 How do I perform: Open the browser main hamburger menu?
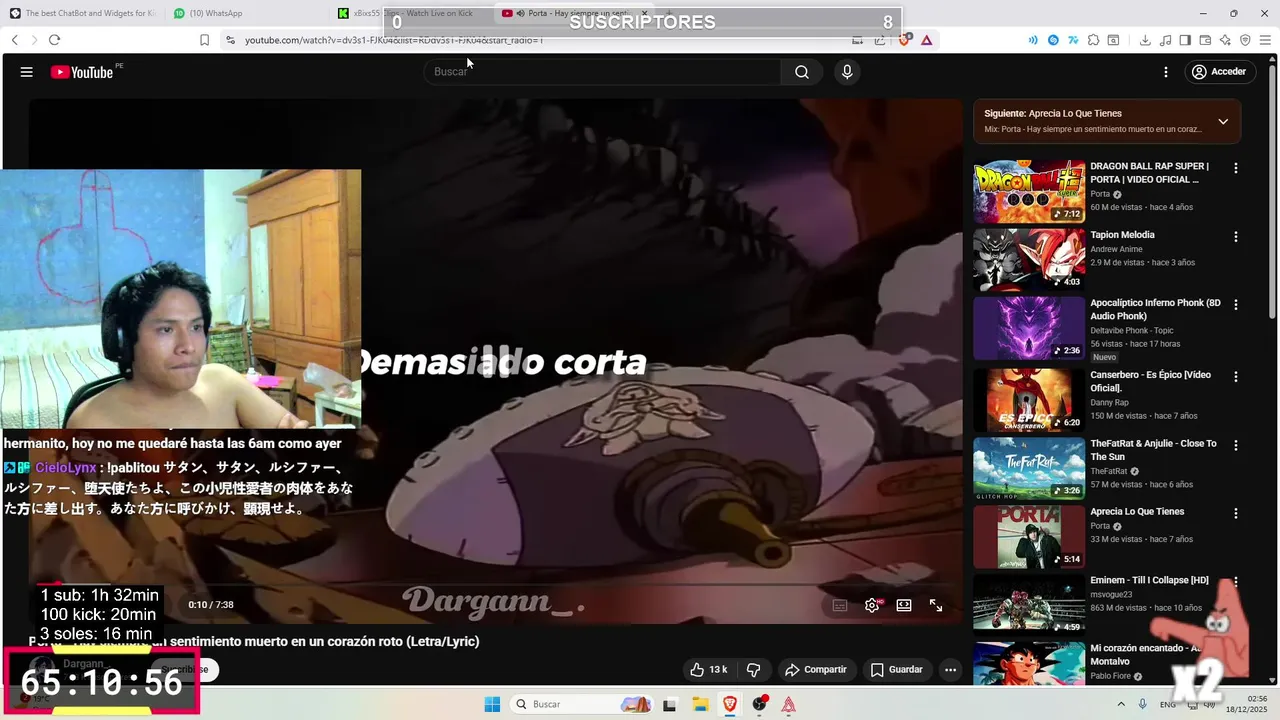pos(1265,40)
